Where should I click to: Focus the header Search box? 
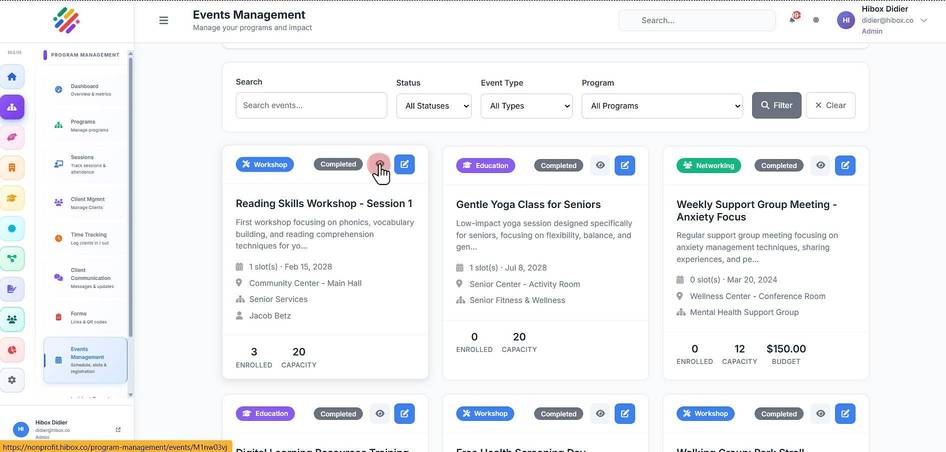point(697,21)
